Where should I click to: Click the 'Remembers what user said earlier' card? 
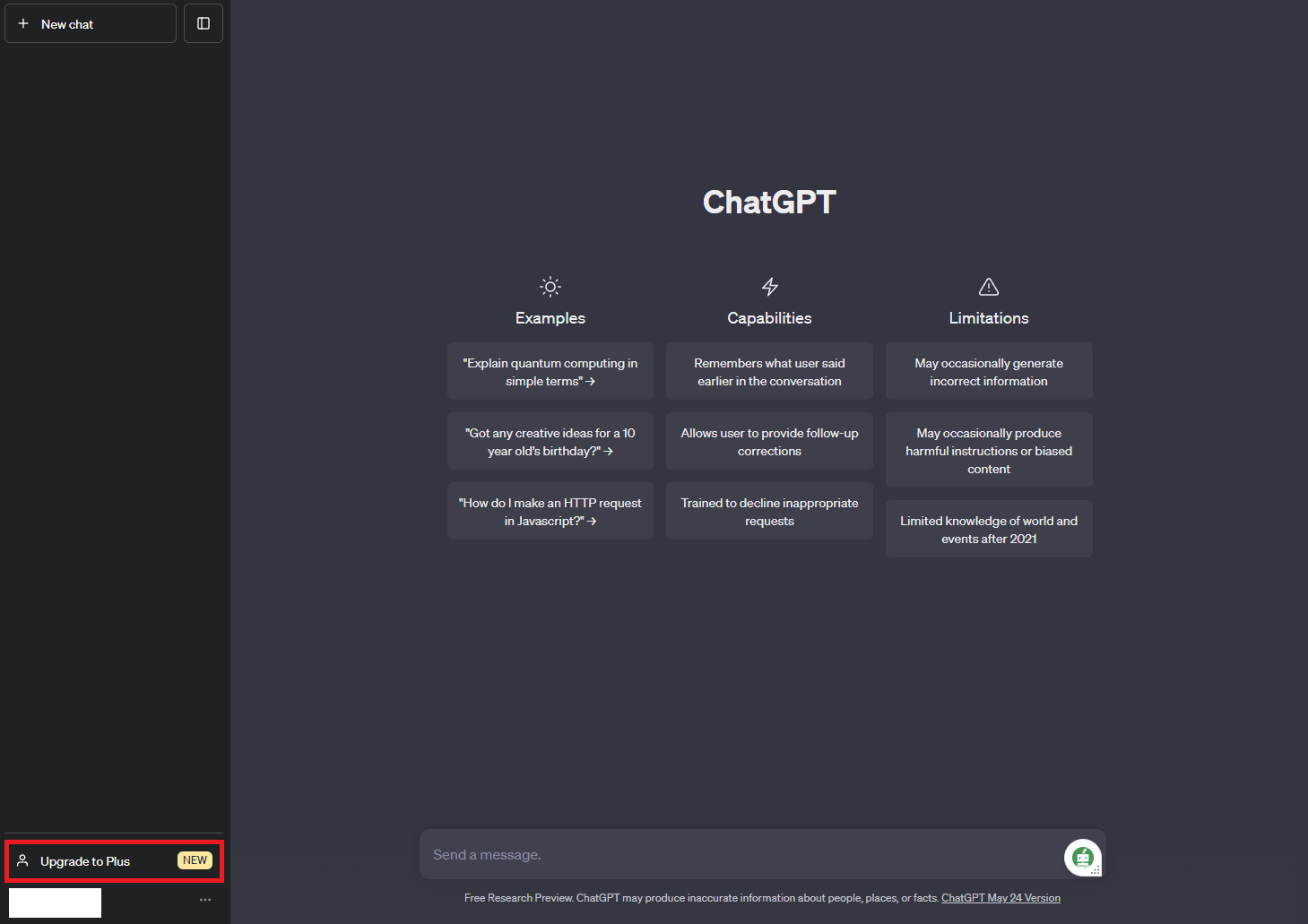coord(769,371)
